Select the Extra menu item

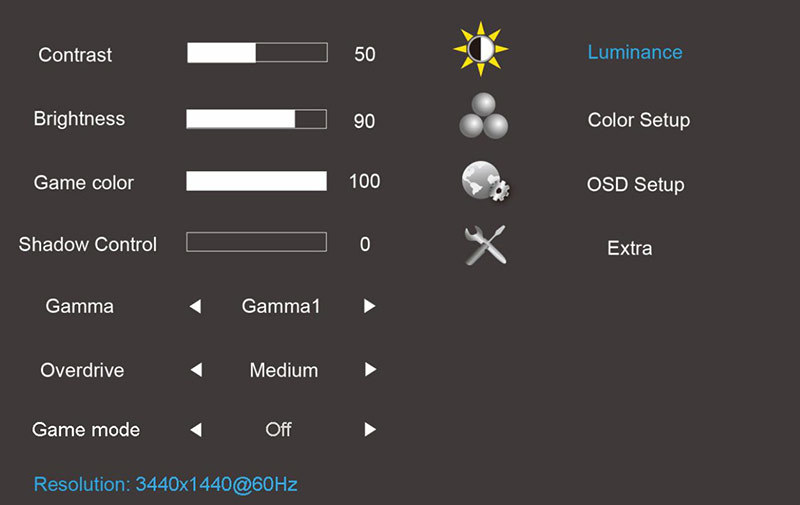click(x=630, y=248)
